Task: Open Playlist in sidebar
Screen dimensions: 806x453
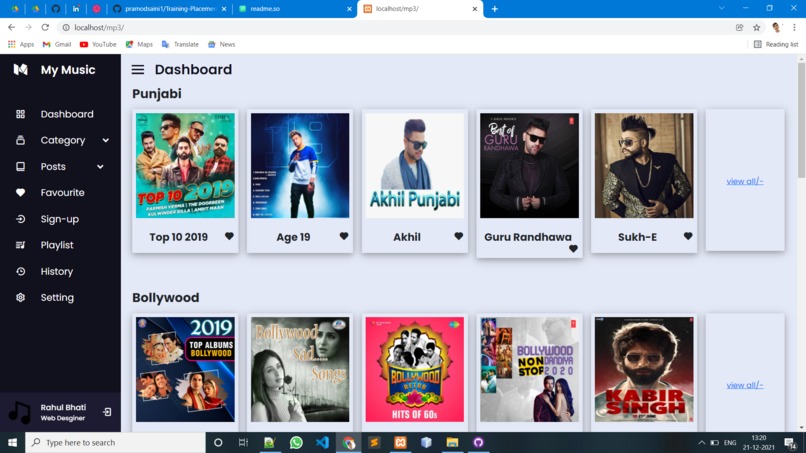Action: pyautogui.click(x=57, y=245)
